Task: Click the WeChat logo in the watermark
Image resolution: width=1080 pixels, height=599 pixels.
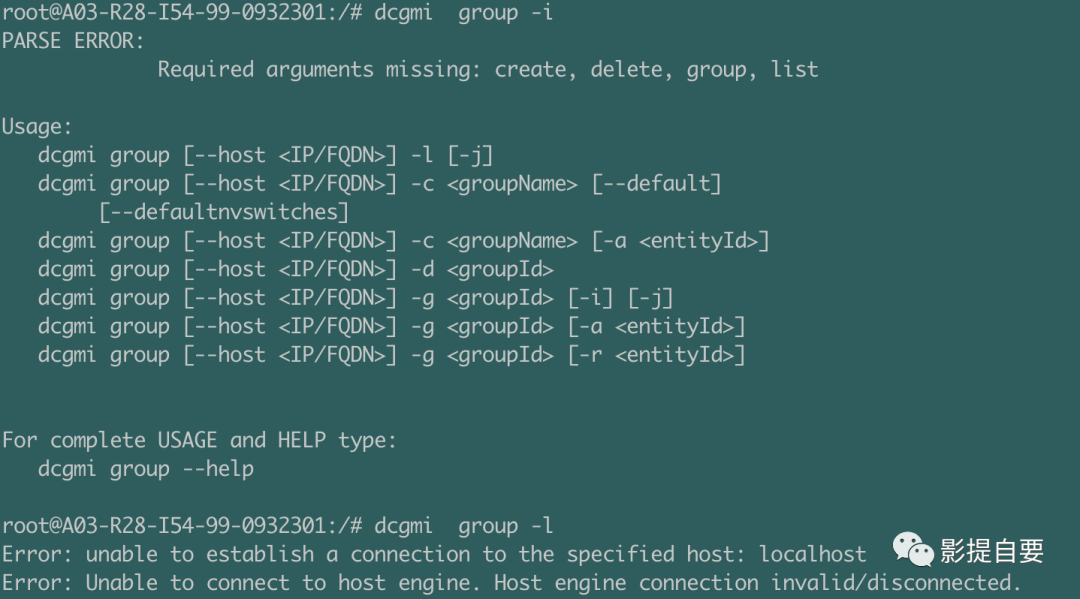Action: pos(913,548)
